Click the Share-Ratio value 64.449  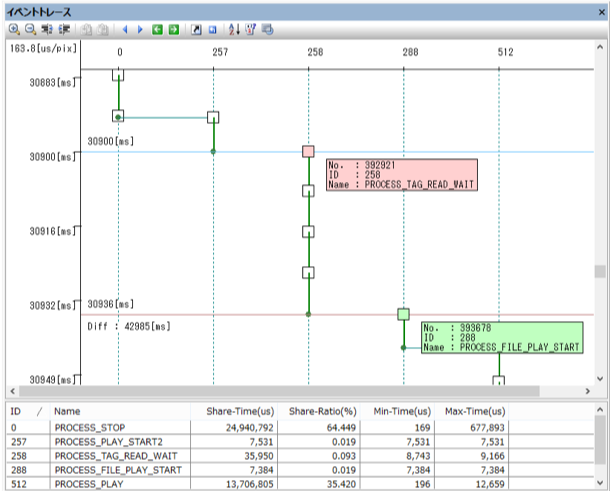pyautogui.click(x=341, y=428)
